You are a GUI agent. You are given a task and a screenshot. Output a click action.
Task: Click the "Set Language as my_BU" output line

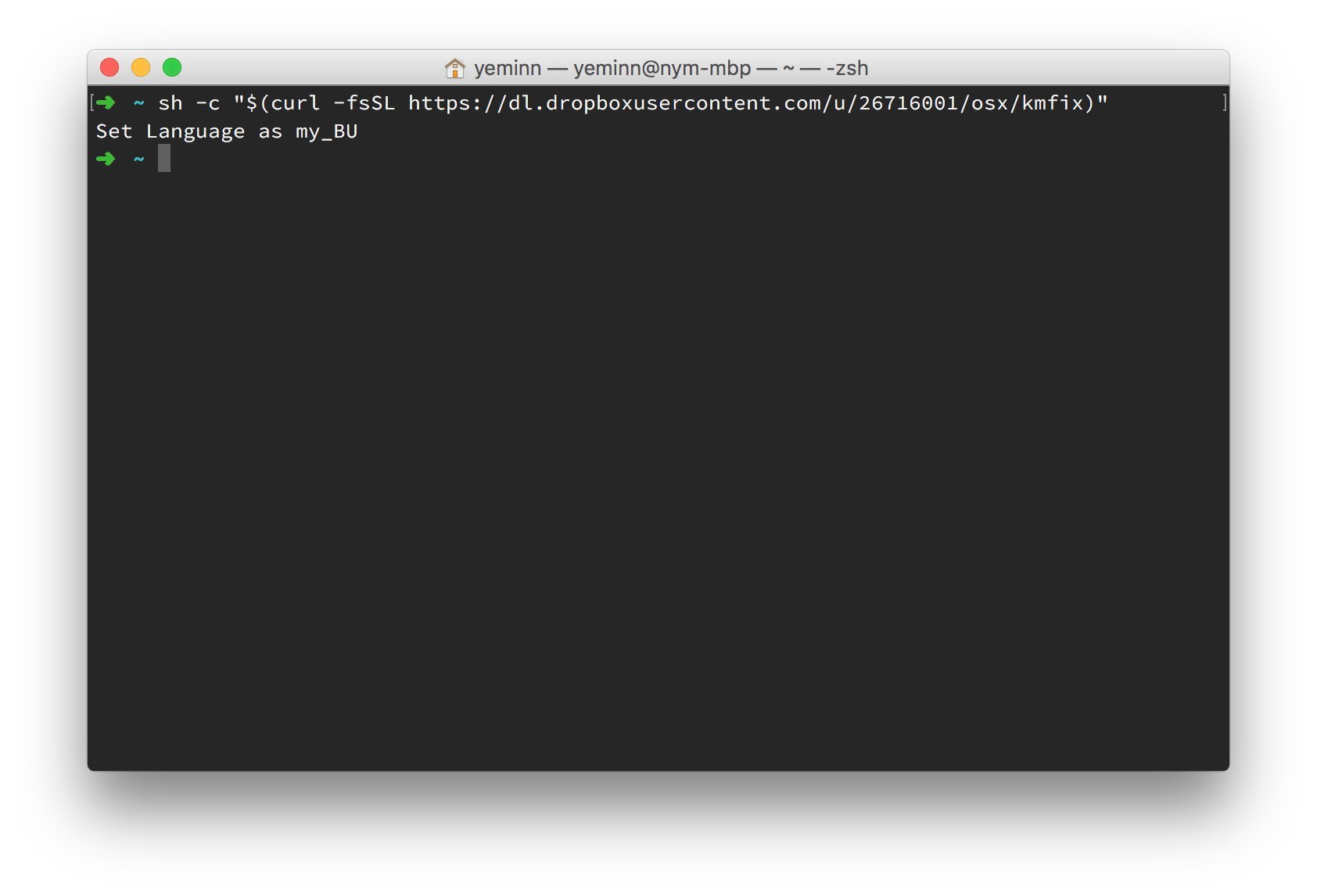(227, 131)
